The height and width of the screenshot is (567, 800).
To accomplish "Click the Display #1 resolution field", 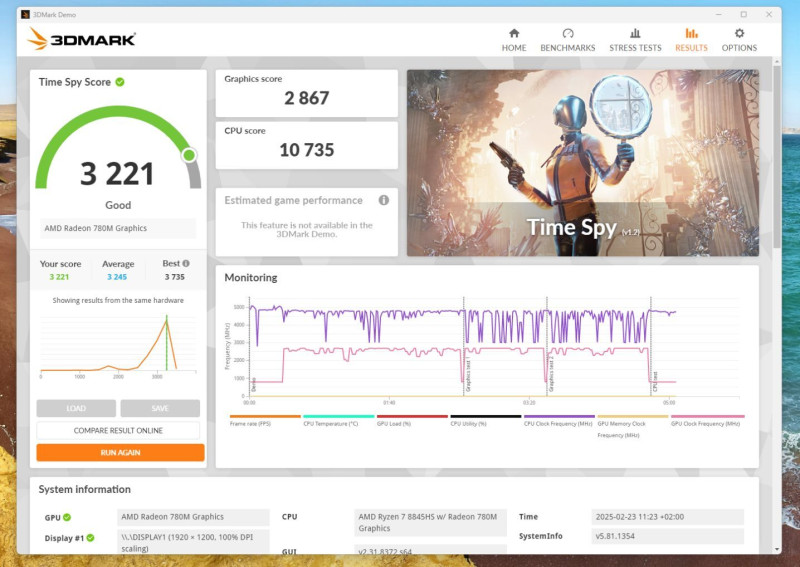I will tap(193, 542).
